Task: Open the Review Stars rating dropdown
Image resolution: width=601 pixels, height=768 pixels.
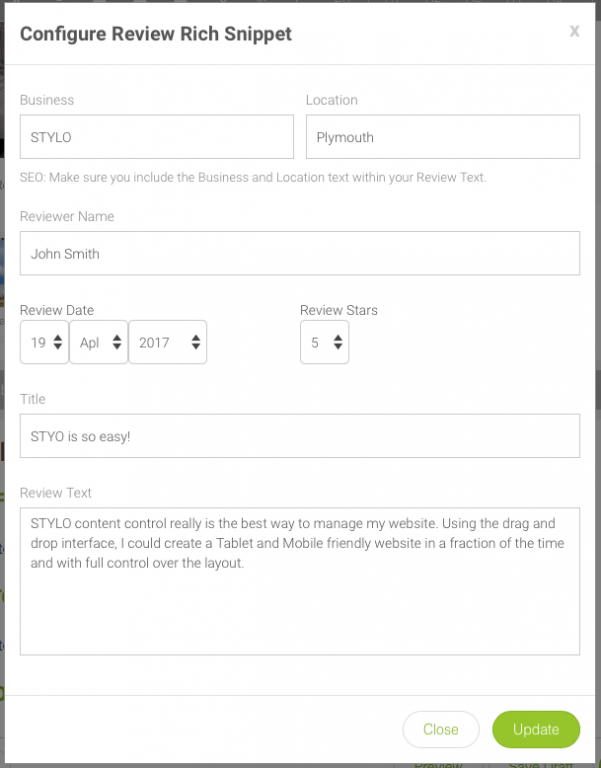Action: 324,342
